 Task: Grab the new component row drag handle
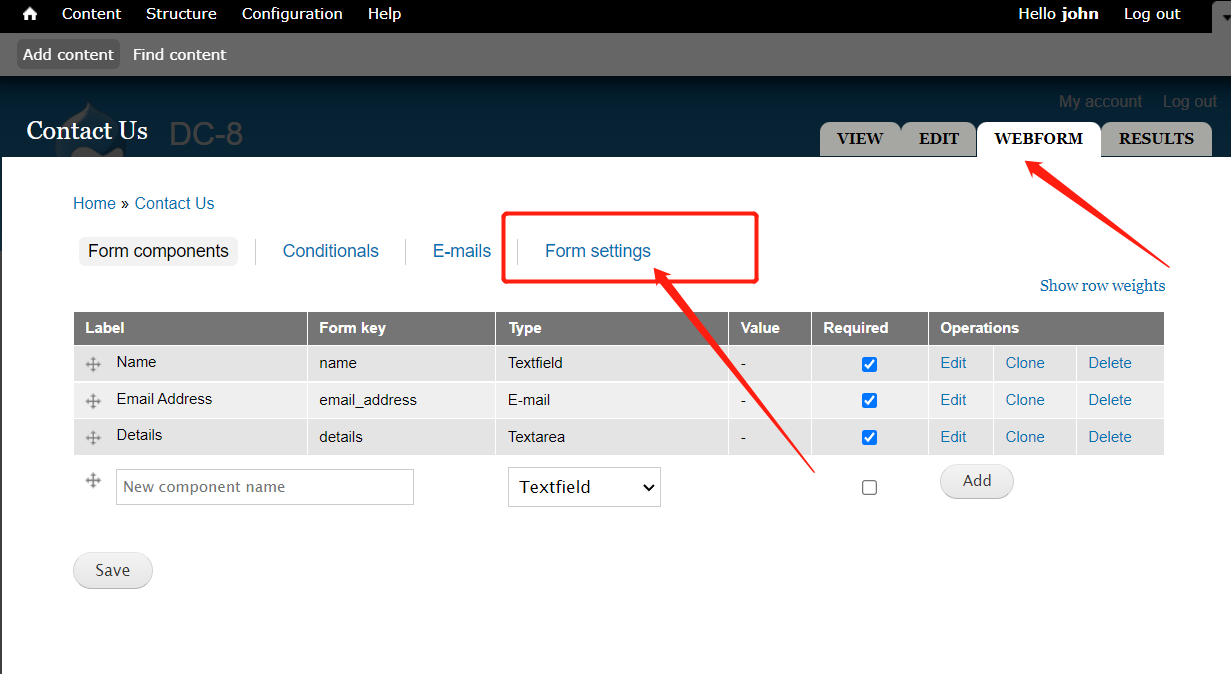[x=93, y=480]
